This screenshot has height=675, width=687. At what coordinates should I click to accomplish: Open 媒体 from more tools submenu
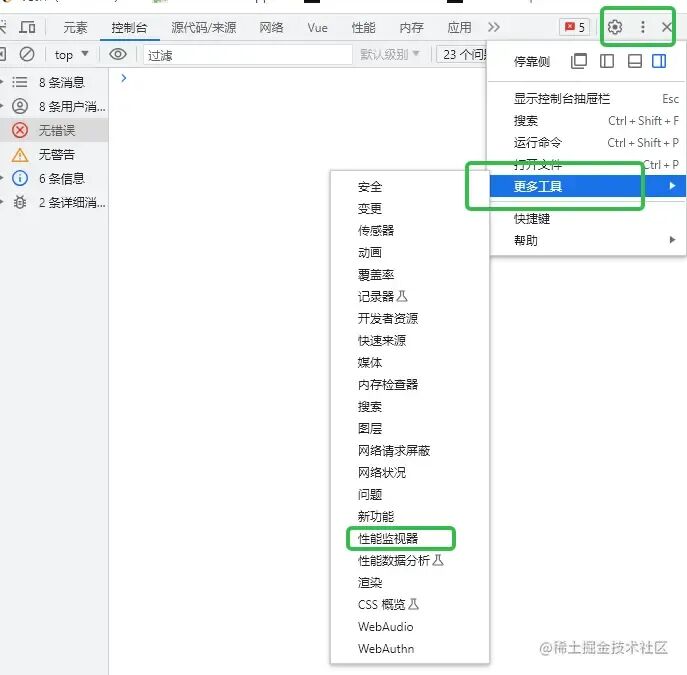pyautogui.click(x=410, y=363)
